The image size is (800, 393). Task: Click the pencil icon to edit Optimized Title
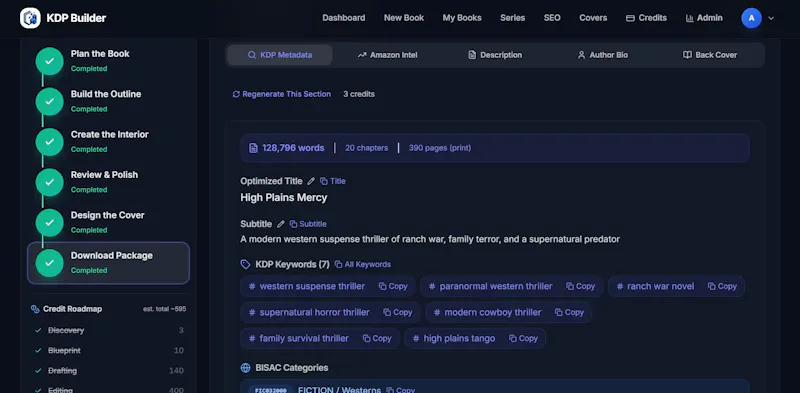pyautogui.click(x=311, y=181)
